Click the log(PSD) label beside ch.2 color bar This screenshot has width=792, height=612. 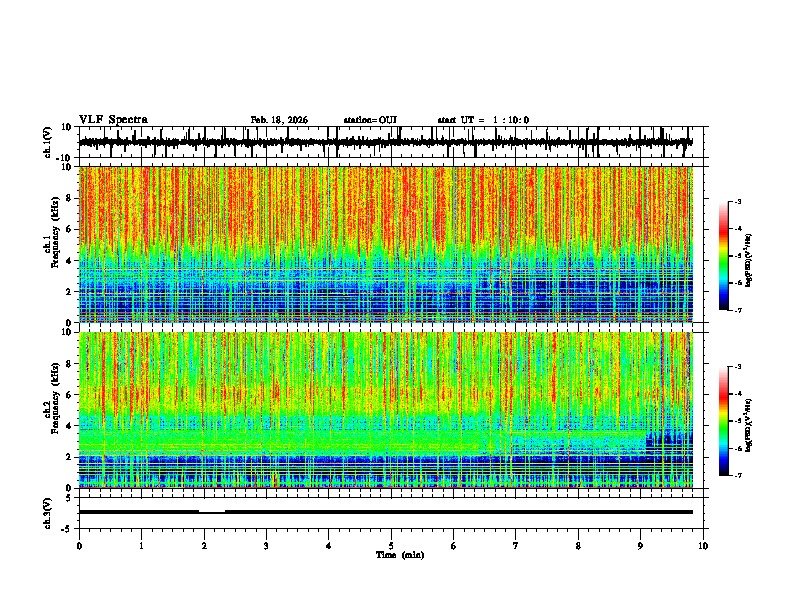click(749, 425)
